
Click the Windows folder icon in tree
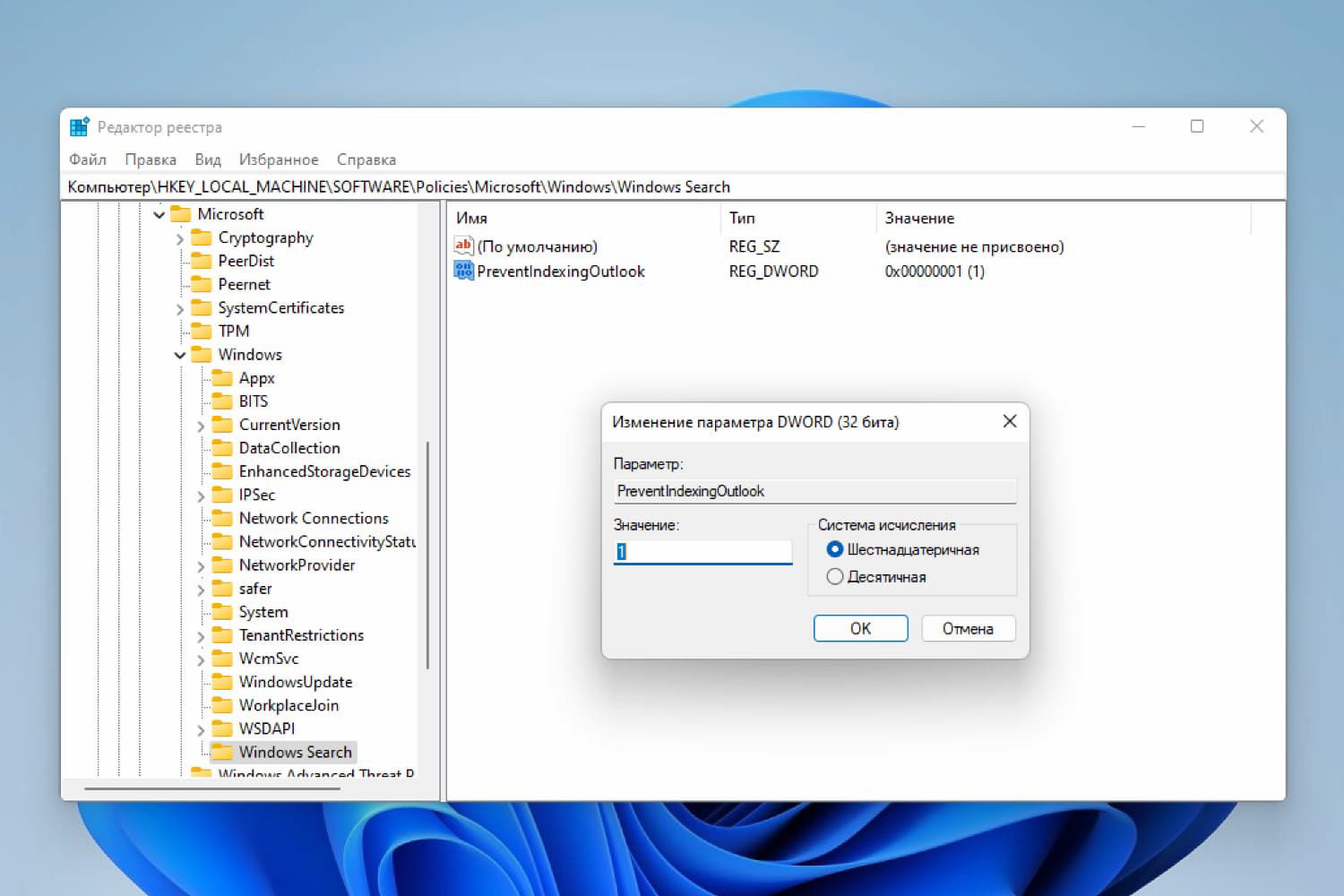(202, 354)
